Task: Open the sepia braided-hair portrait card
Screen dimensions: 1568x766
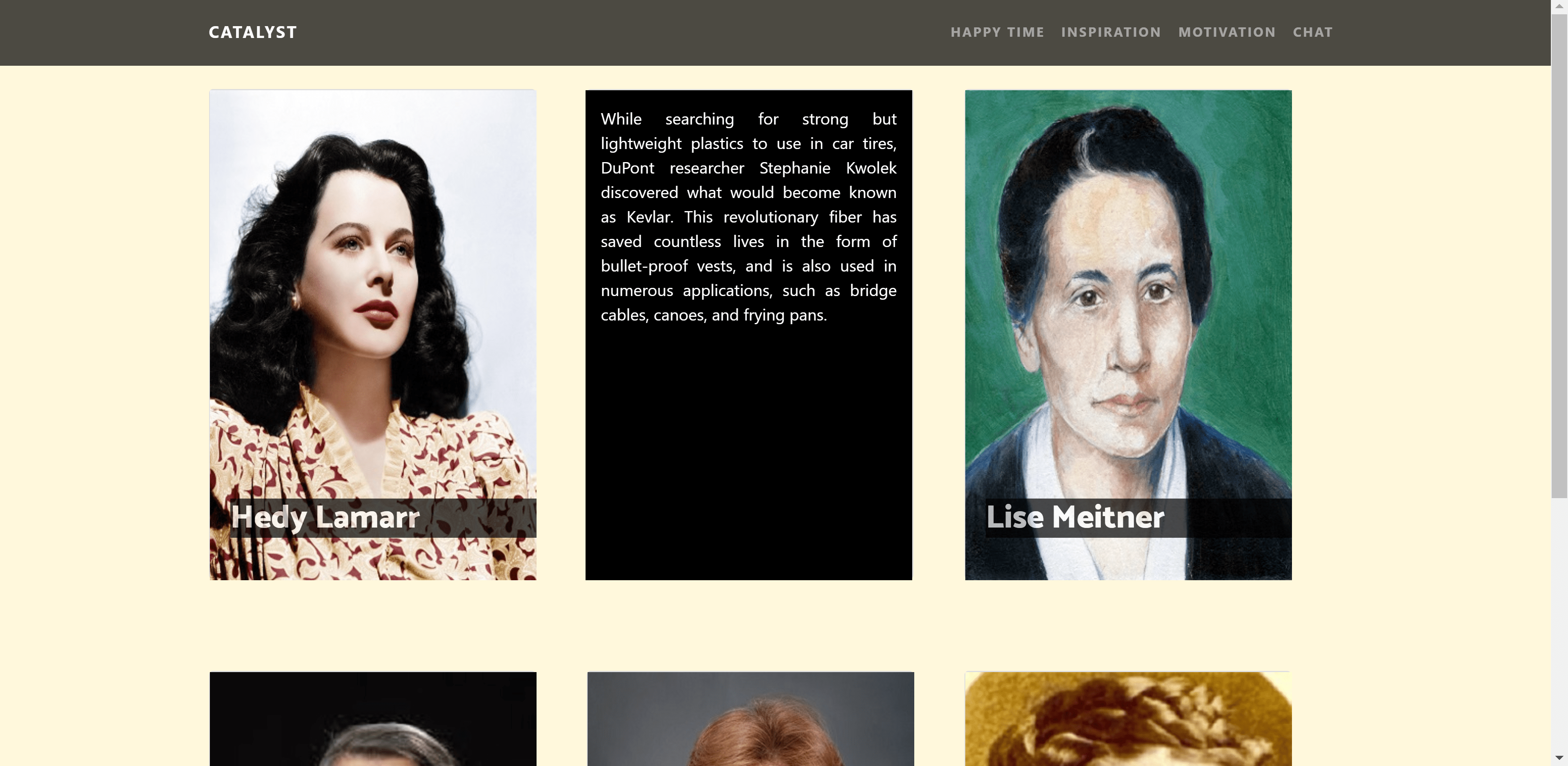Action: (1128, 719)
